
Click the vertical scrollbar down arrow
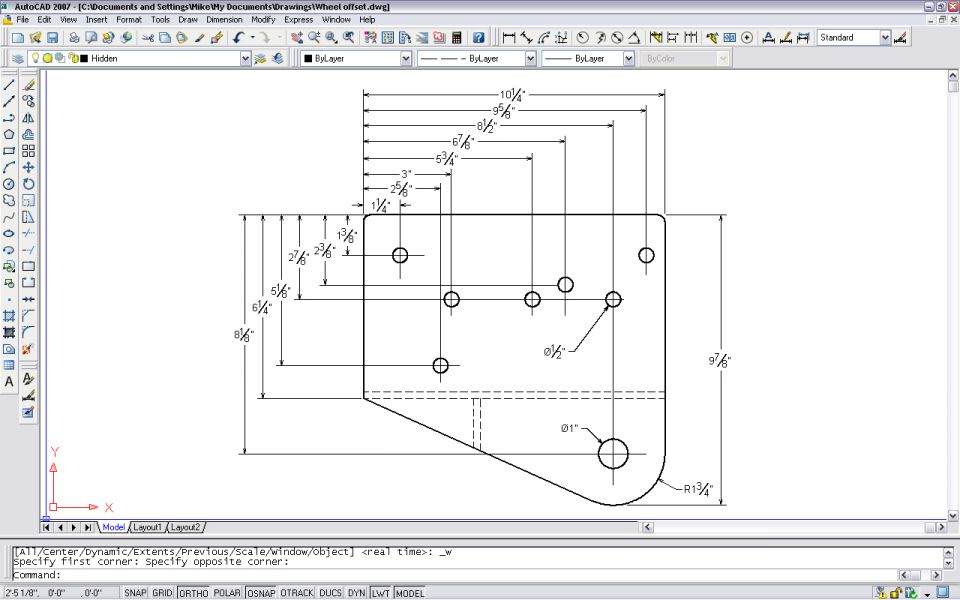(953, 516)
